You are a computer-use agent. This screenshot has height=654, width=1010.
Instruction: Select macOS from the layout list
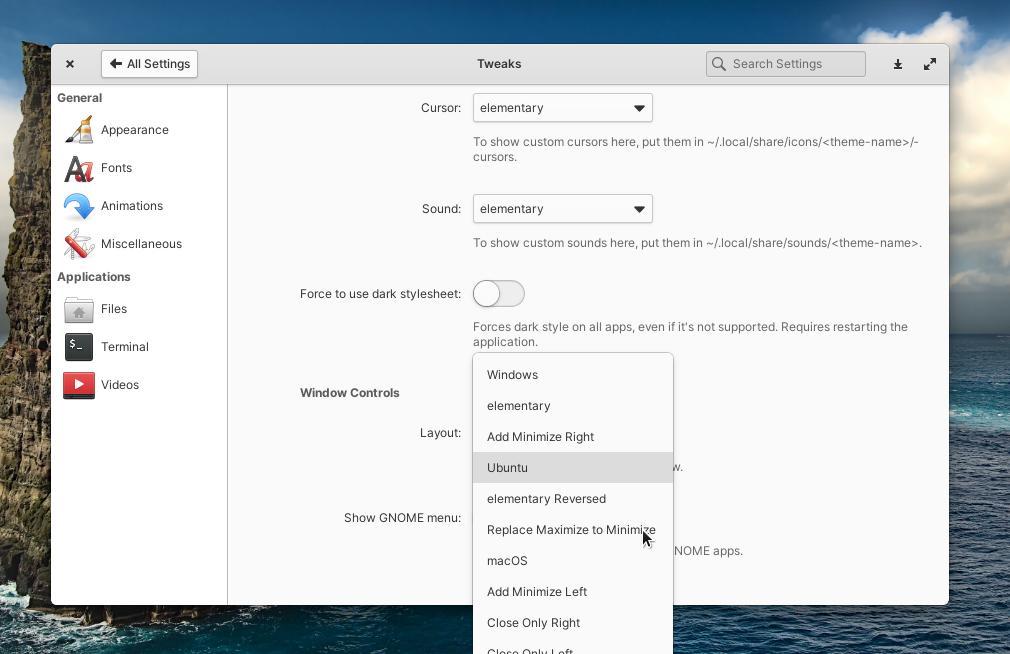click(507, 560)
